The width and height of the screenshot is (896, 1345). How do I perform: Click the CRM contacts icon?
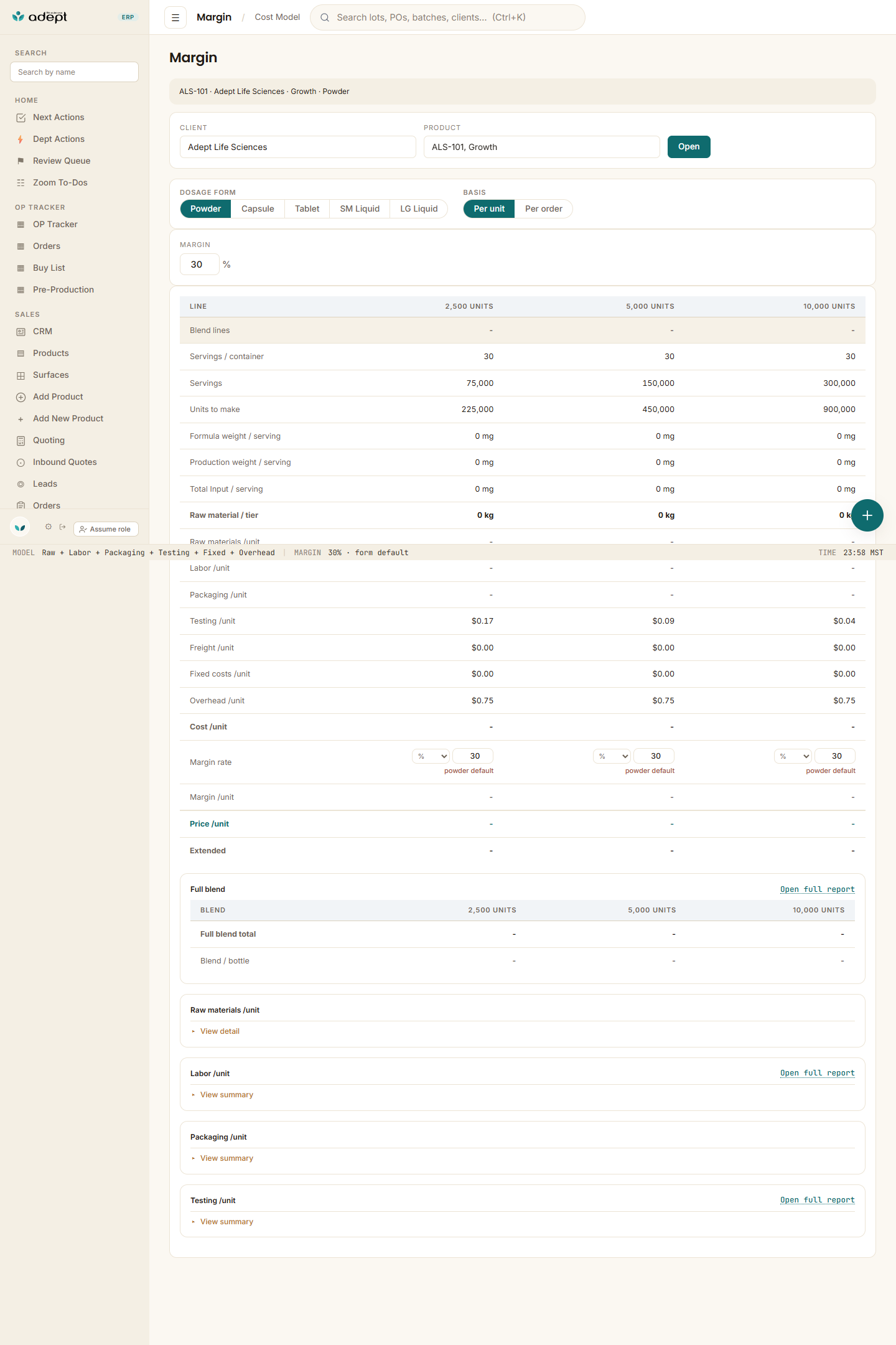coord(21,332)
